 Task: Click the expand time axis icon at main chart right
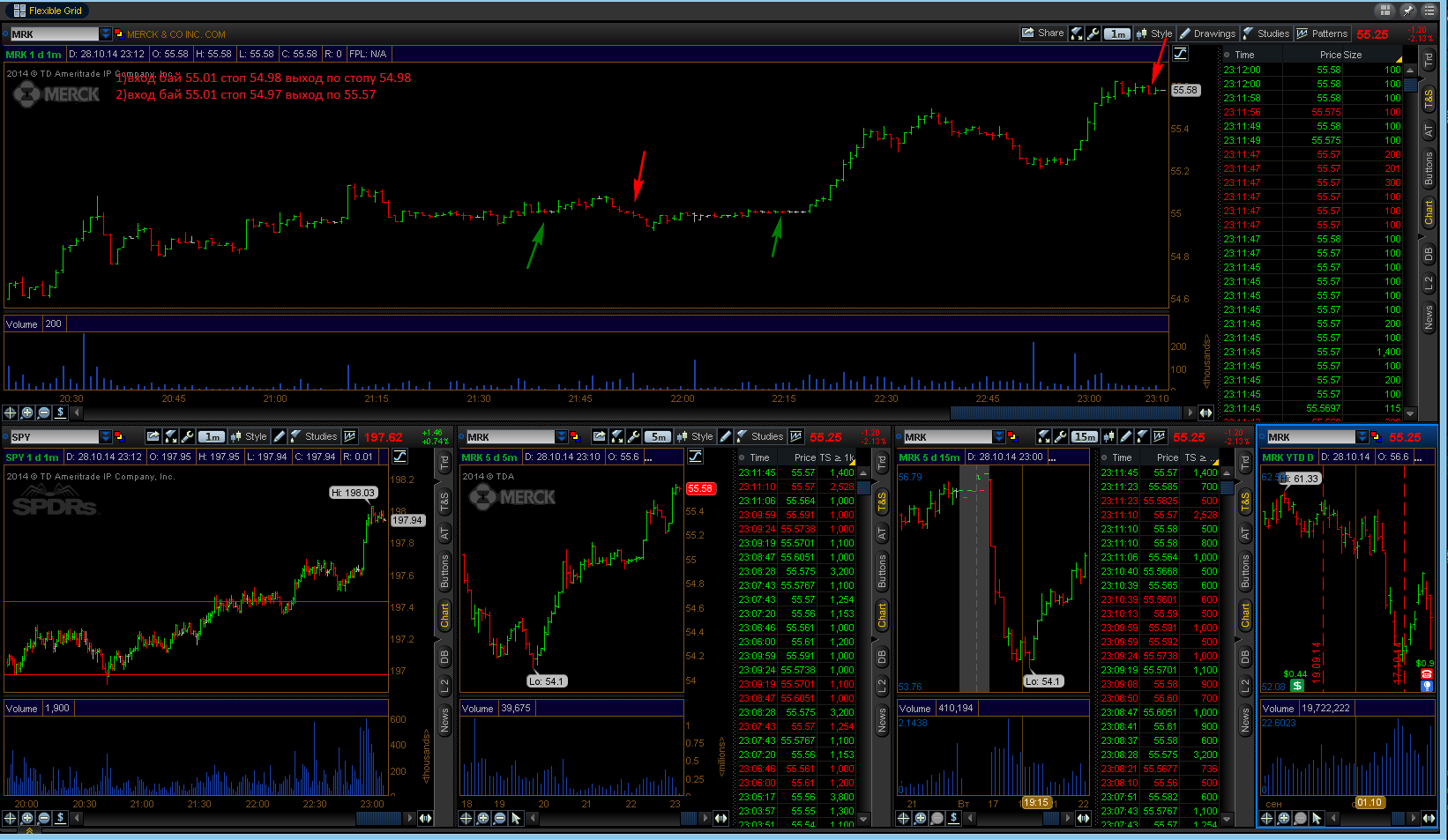point(1205,413)
